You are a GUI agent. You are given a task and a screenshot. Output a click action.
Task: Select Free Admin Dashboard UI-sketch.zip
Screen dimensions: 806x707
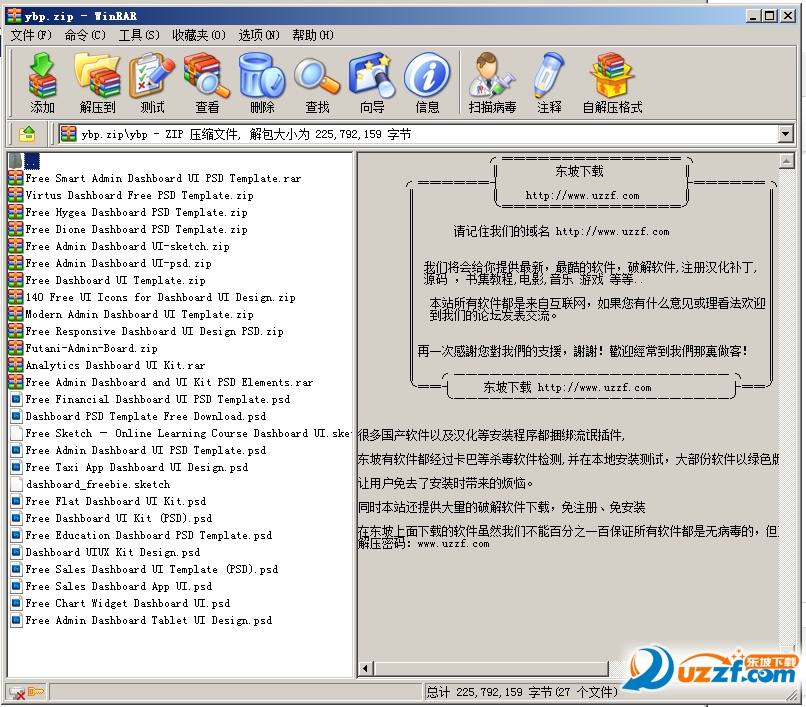pos(127,246)
